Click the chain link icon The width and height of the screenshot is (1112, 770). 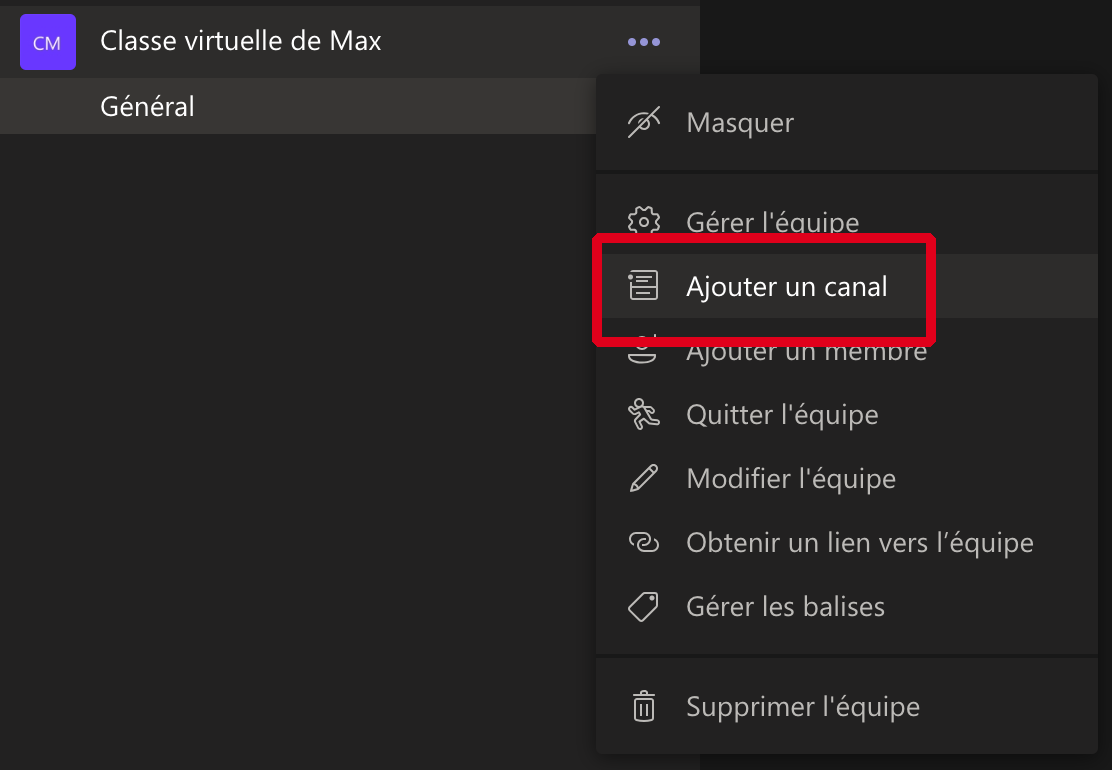(643, 542)
